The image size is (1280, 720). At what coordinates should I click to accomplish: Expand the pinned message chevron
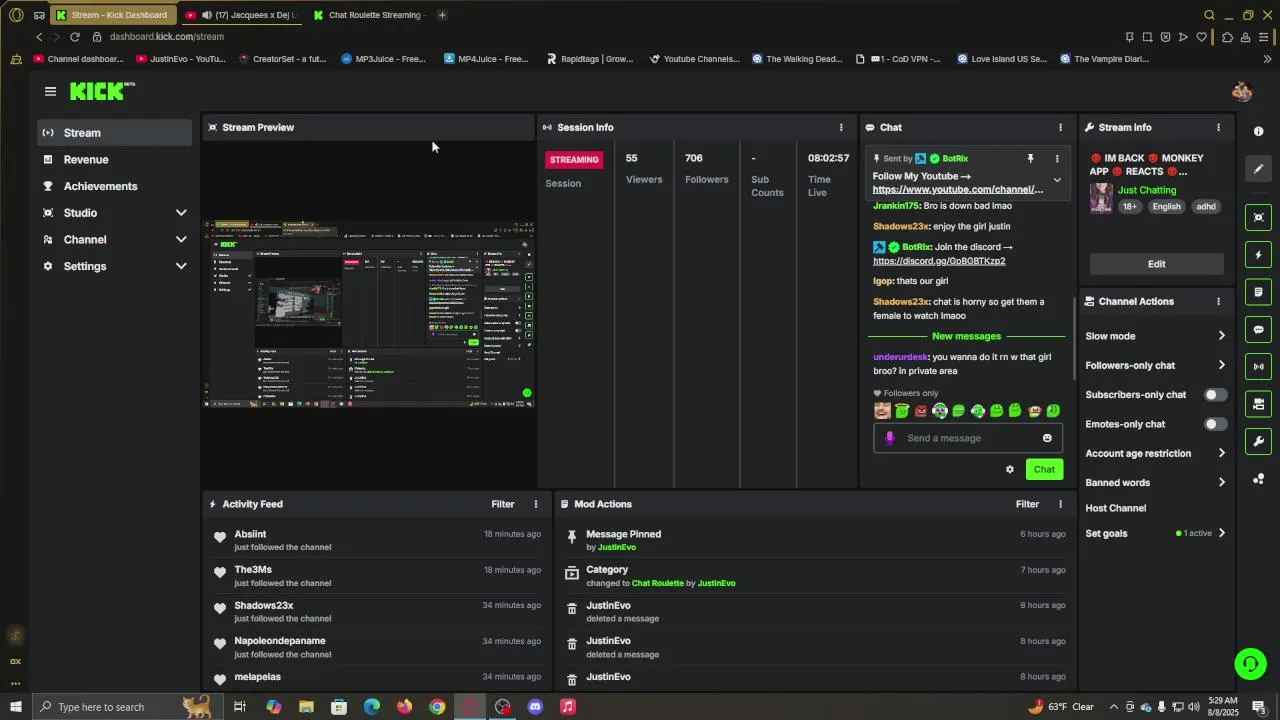click(x=1057, y=181)
